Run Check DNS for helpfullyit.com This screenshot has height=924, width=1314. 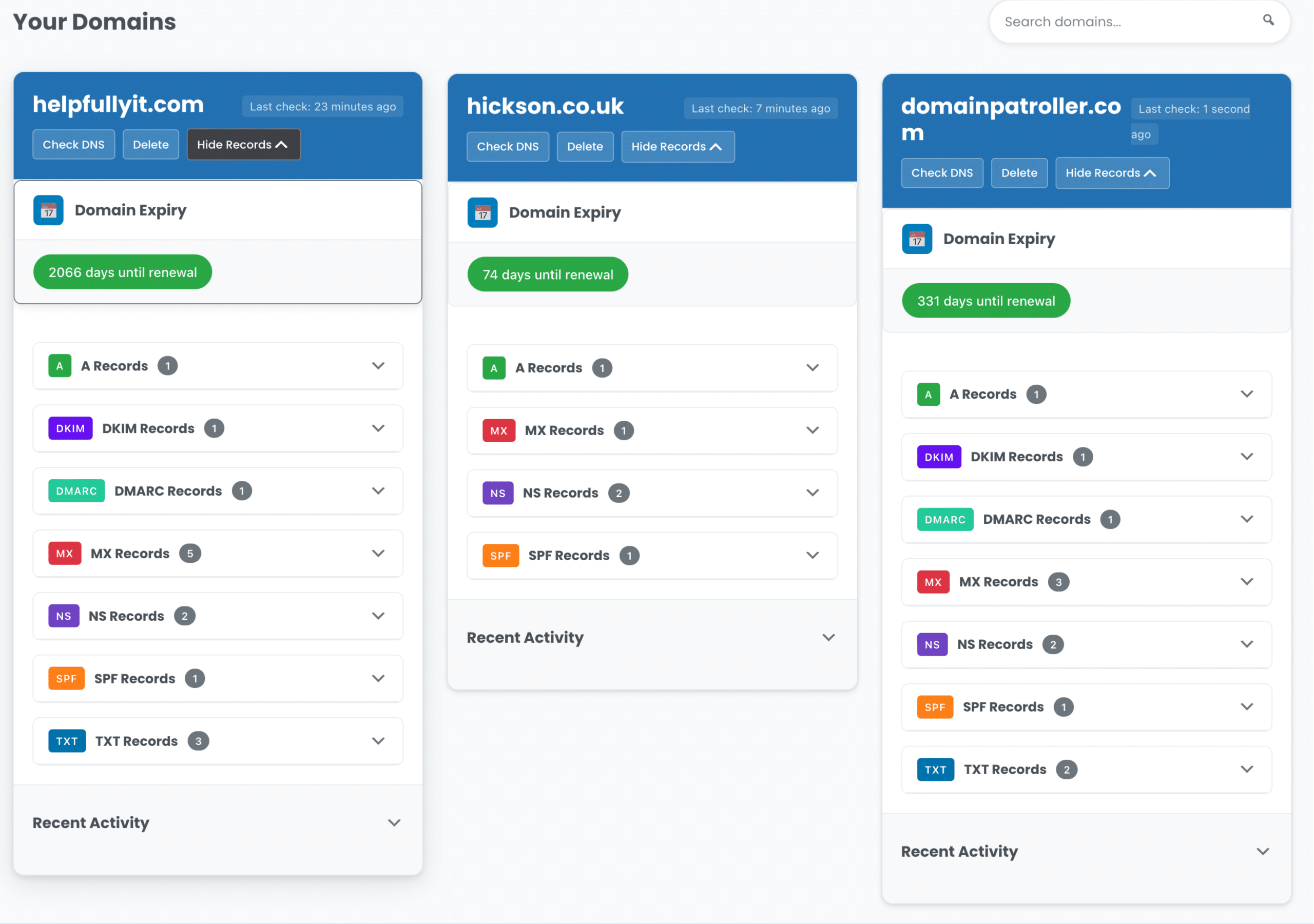74,145
